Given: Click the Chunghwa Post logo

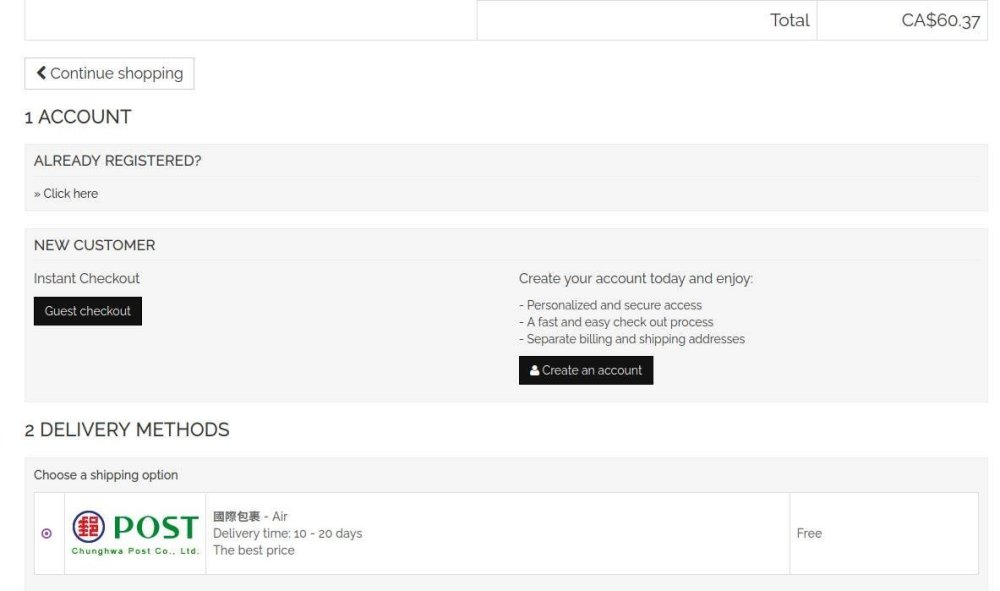Looking at the screenshot, I should click(135, 533).
